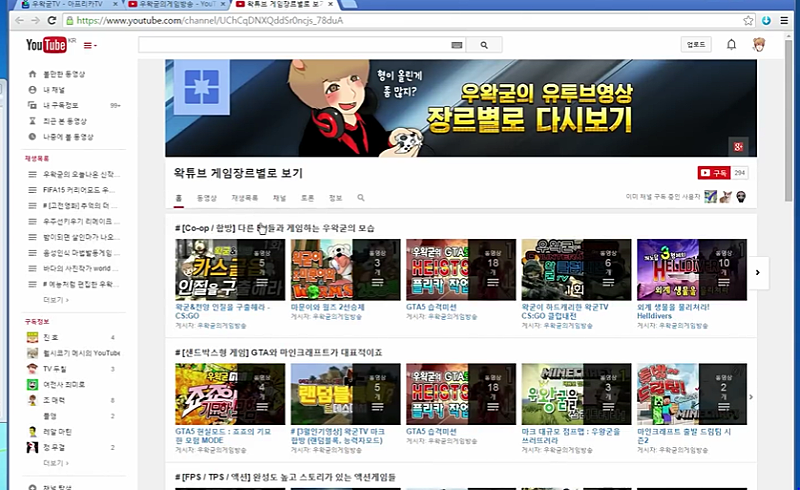The height and width of the screenshot is (490, 800).
Task: Click the browser back arrow
Action: click(x=19, y=20)
